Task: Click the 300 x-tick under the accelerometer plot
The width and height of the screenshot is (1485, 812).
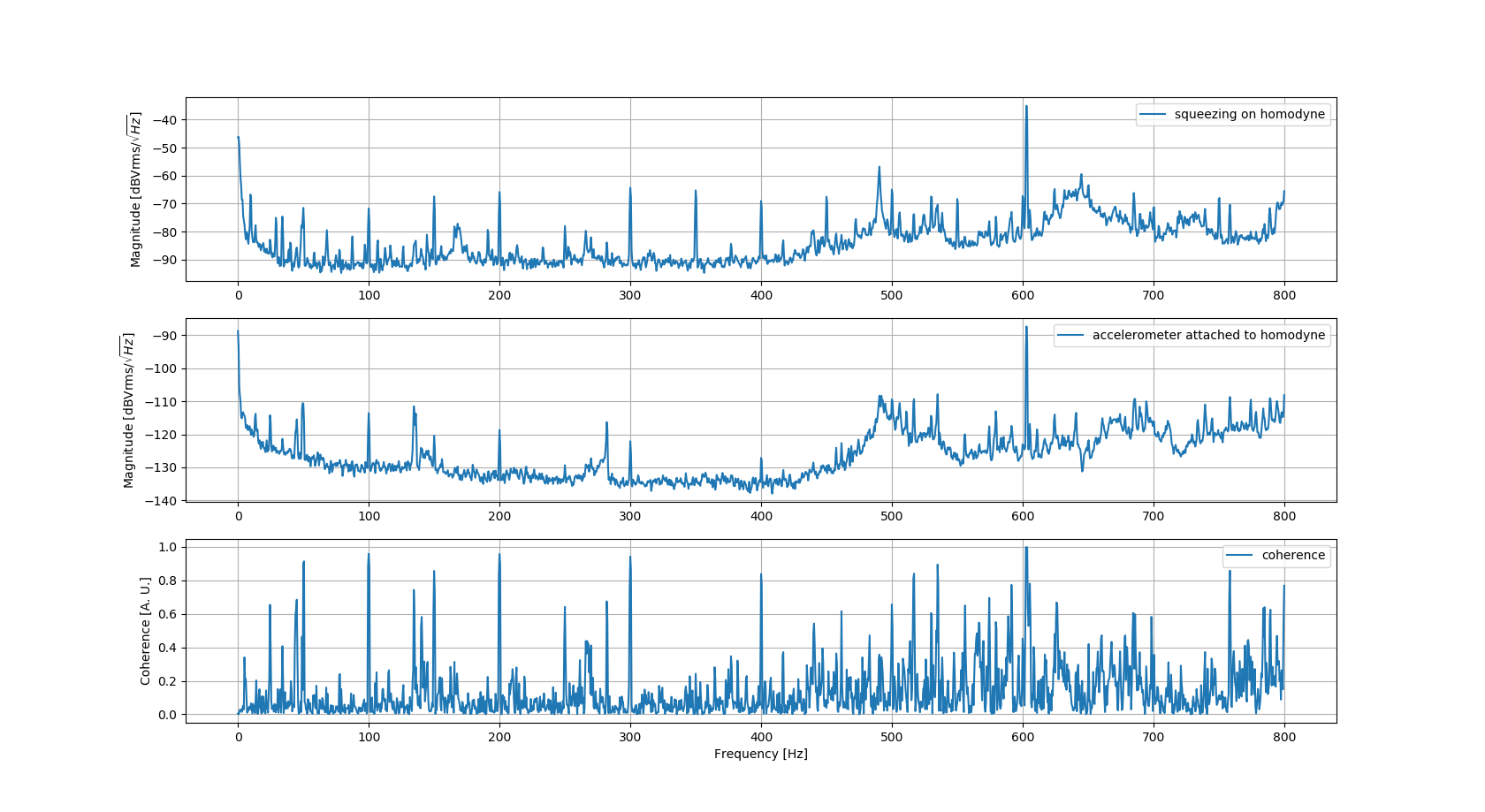Action: 630,516
